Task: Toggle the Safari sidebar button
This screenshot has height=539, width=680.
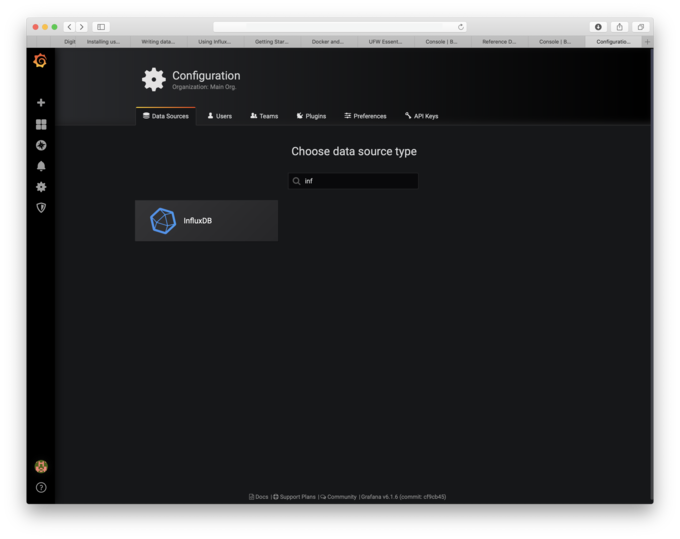Action: (101, 27)
